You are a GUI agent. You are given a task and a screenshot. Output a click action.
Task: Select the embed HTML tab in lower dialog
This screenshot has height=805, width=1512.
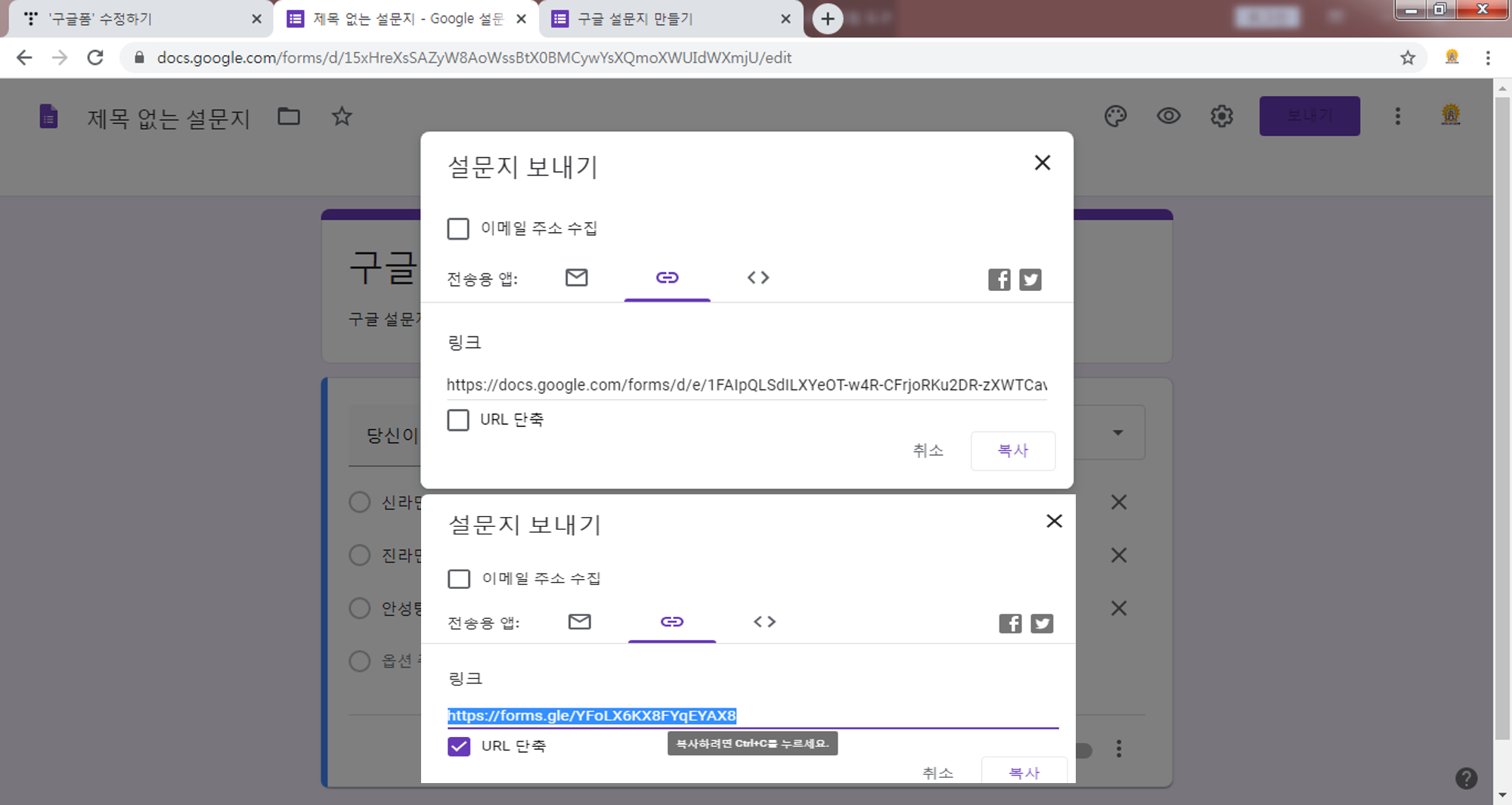click(764, 621)
